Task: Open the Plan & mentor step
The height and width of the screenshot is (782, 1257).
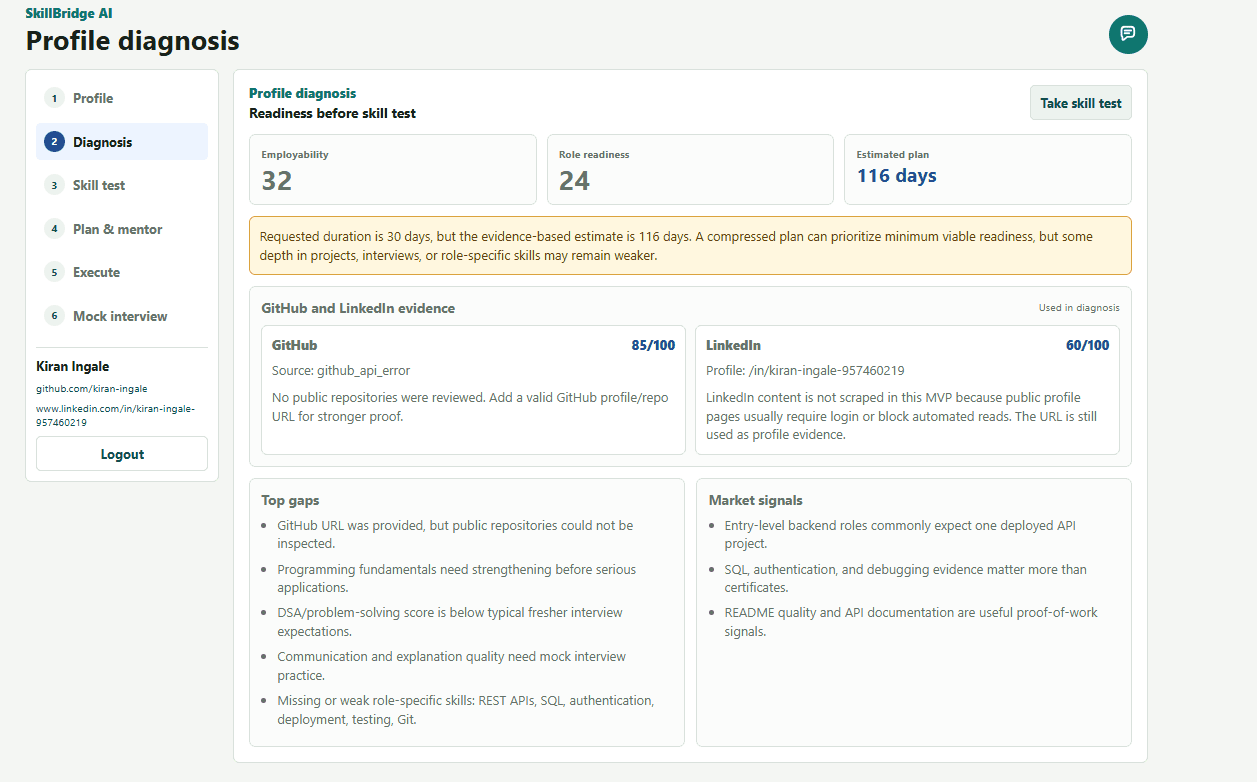Action: click(122, 229)
